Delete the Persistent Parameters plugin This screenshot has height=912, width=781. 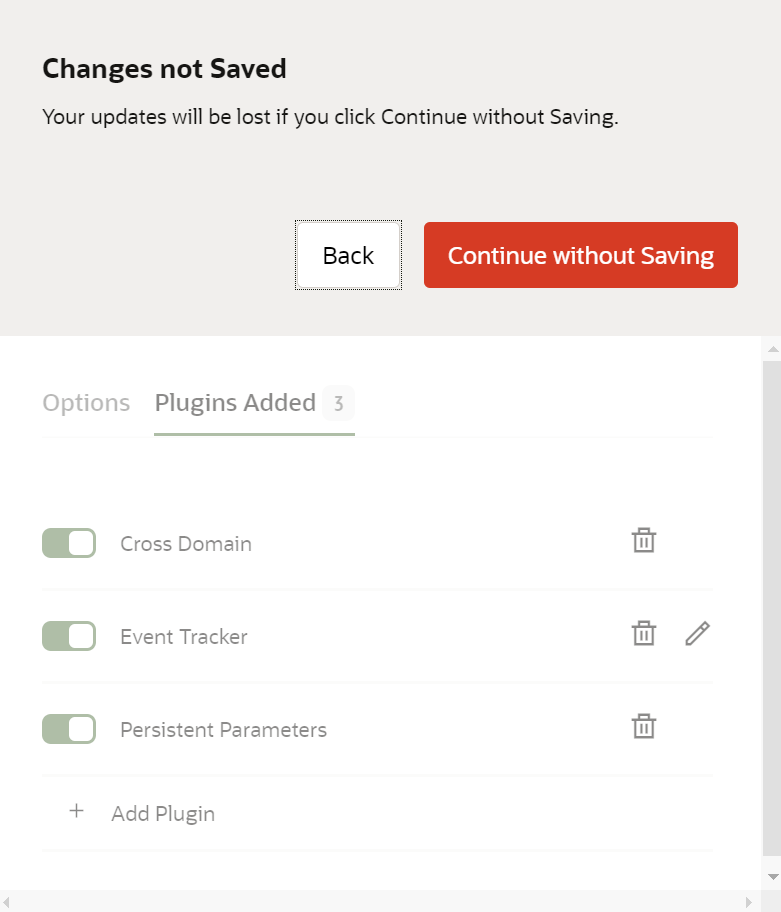coord(644,726)
